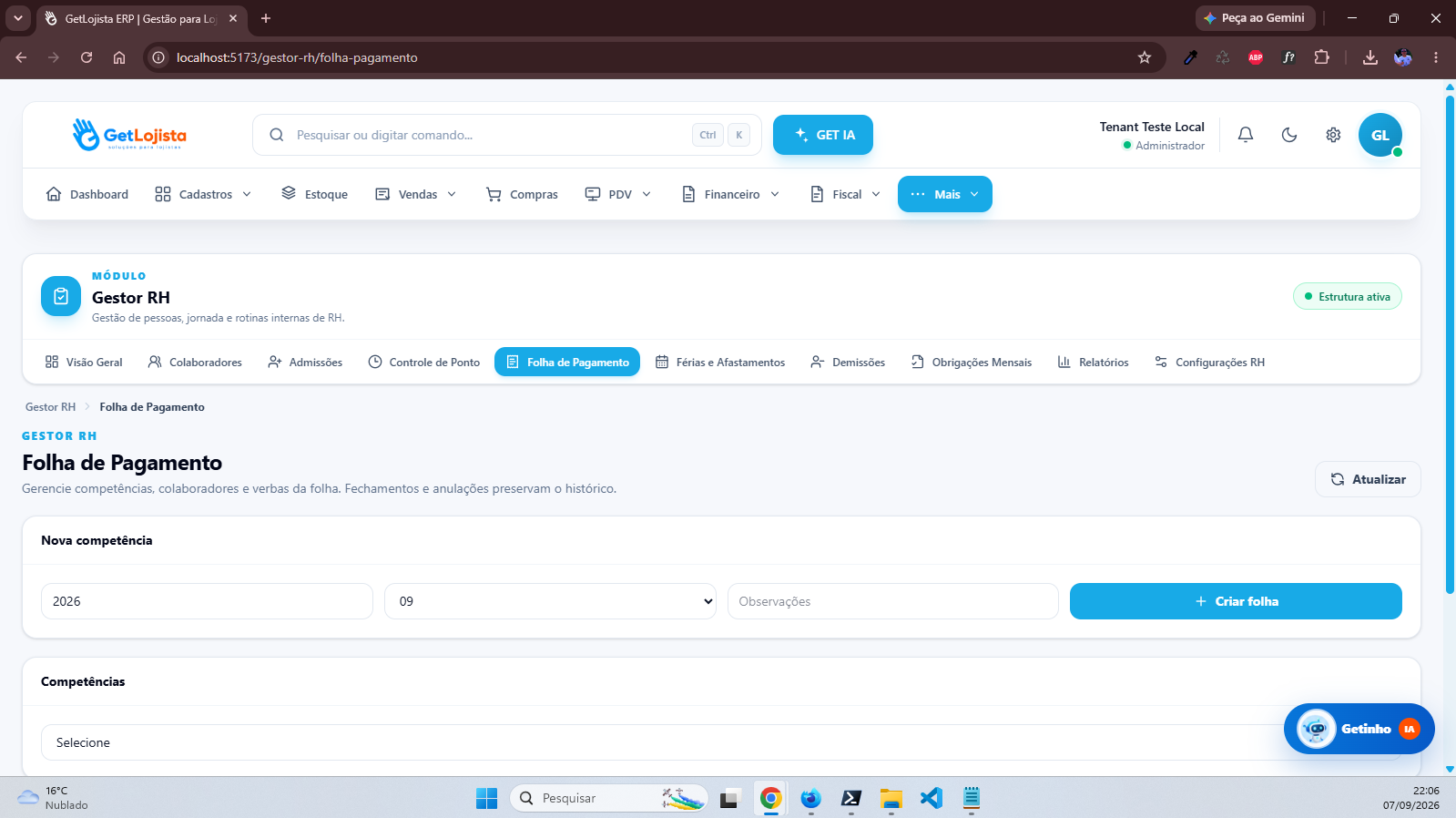The width and height of the screenshot is (1456, 818).
Task: Open Obrigações Mensais tab
Action: (972, 362)
